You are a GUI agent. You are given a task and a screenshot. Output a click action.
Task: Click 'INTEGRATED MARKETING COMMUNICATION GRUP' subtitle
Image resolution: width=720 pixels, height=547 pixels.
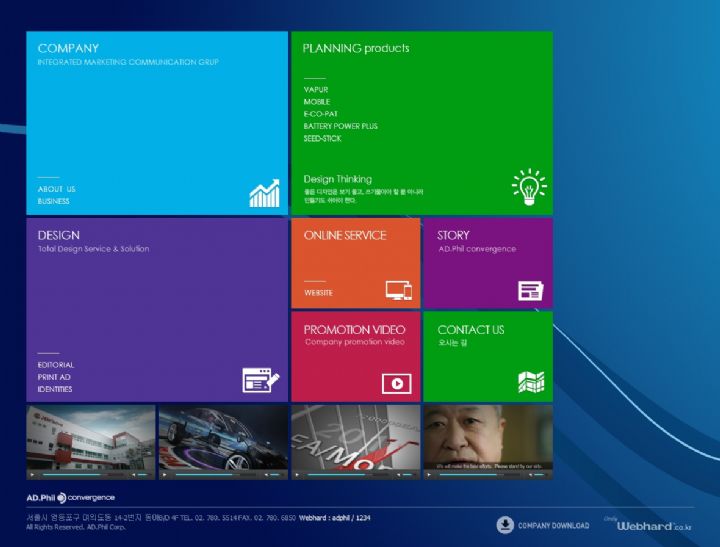coord(128,62)
